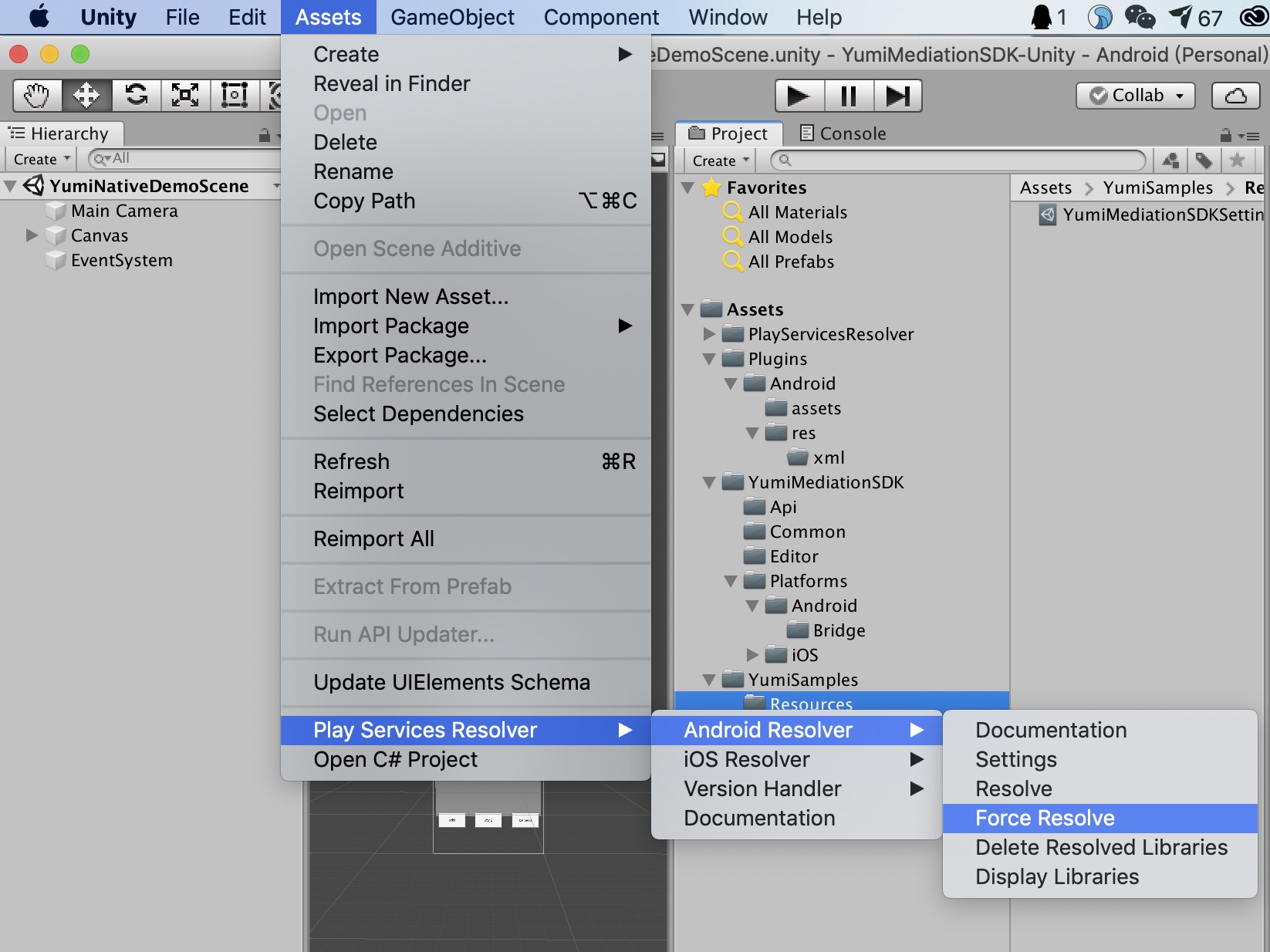The height and width of the screenshot is (952, 1270).
Task: Click the Project search field
Action: (958, 160)
